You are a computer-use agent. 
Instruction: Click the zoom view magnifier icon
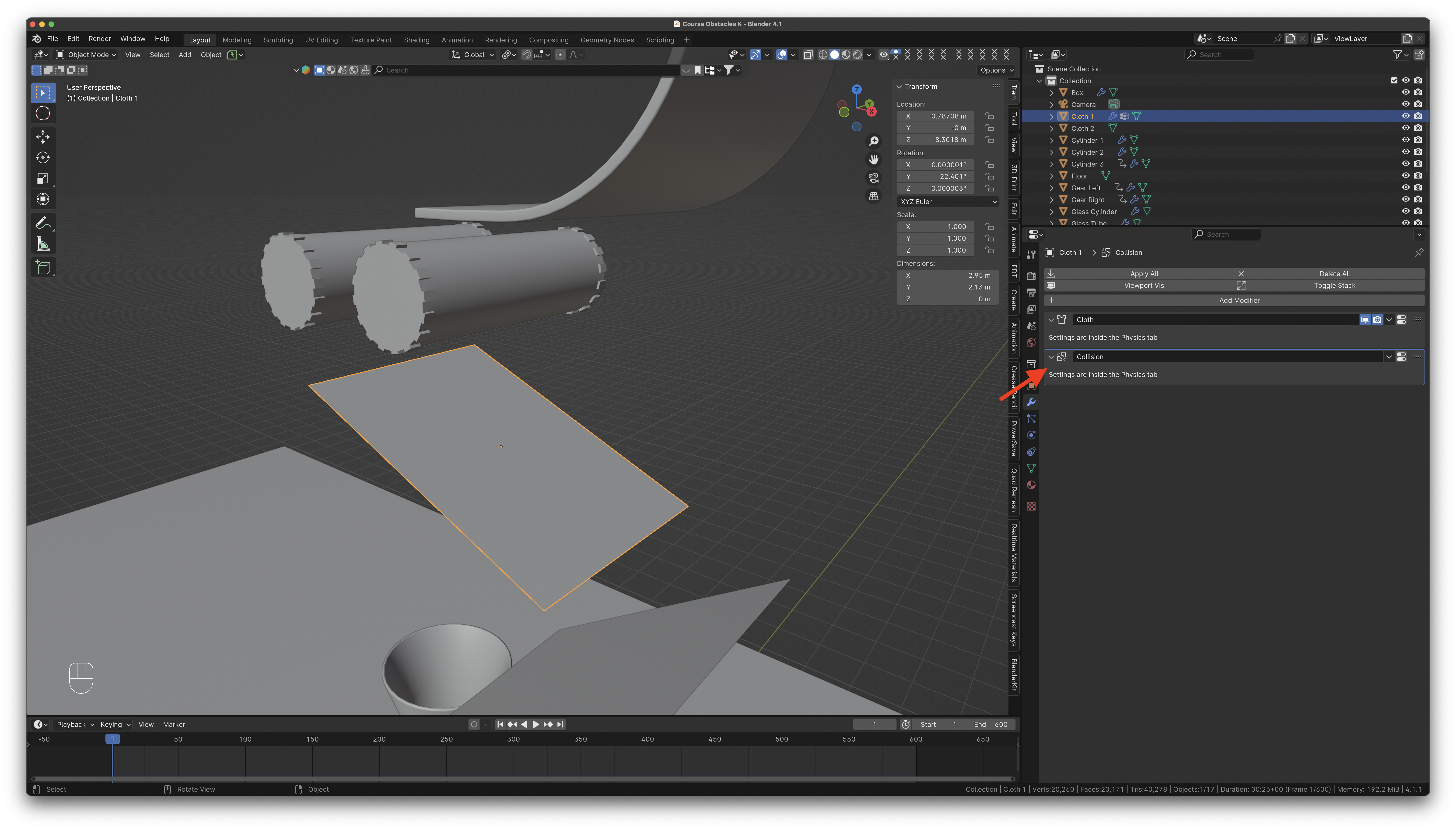pyautogui.click(x=873, y=141)
